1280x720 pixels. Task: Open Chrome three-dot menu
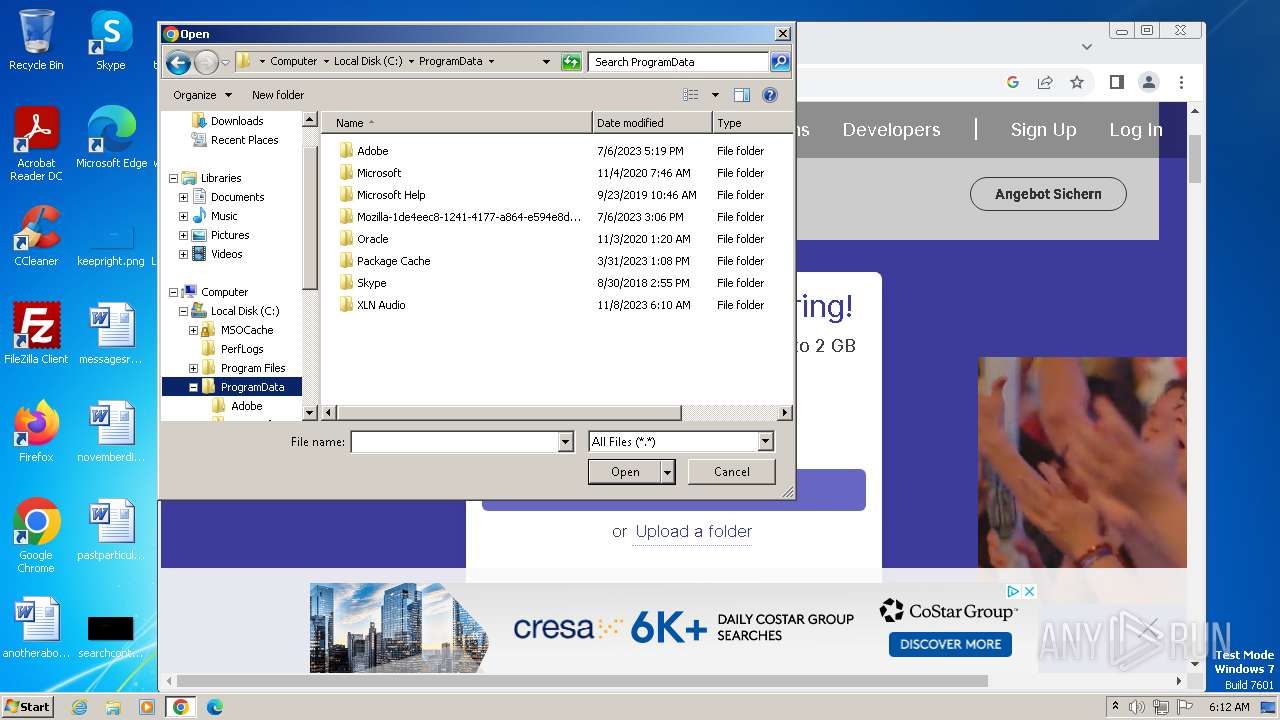tap(1181, 82)
